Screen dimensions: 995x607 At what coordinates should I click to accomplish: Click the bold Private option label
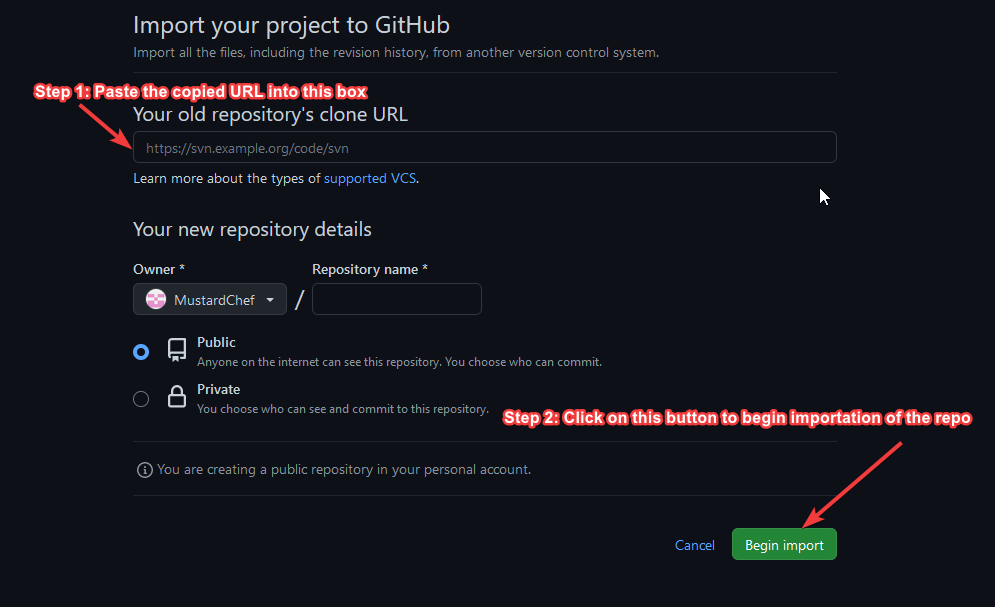coord(218,389)
